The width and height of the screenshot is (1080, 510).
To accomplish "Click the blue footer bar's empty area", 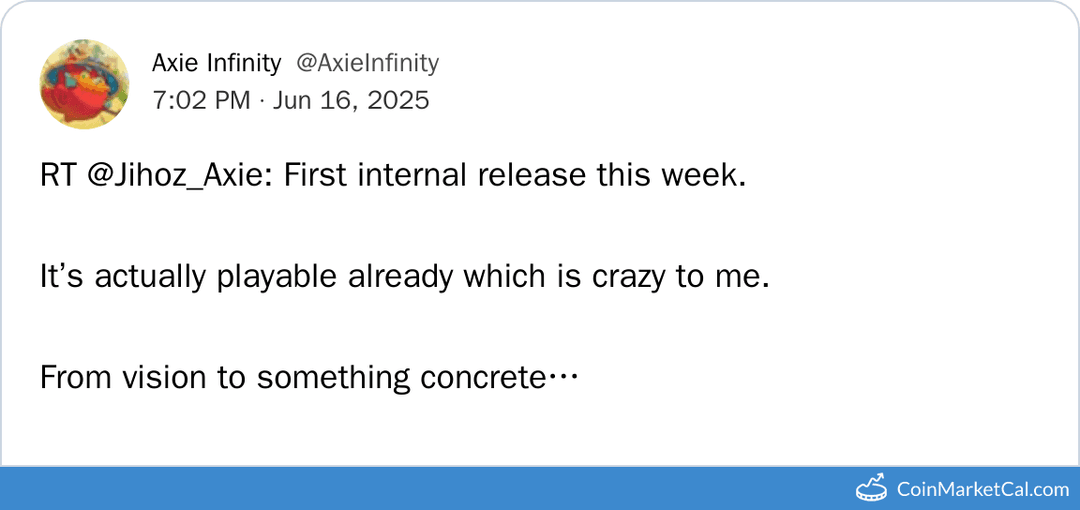I will tap(400, 488).
